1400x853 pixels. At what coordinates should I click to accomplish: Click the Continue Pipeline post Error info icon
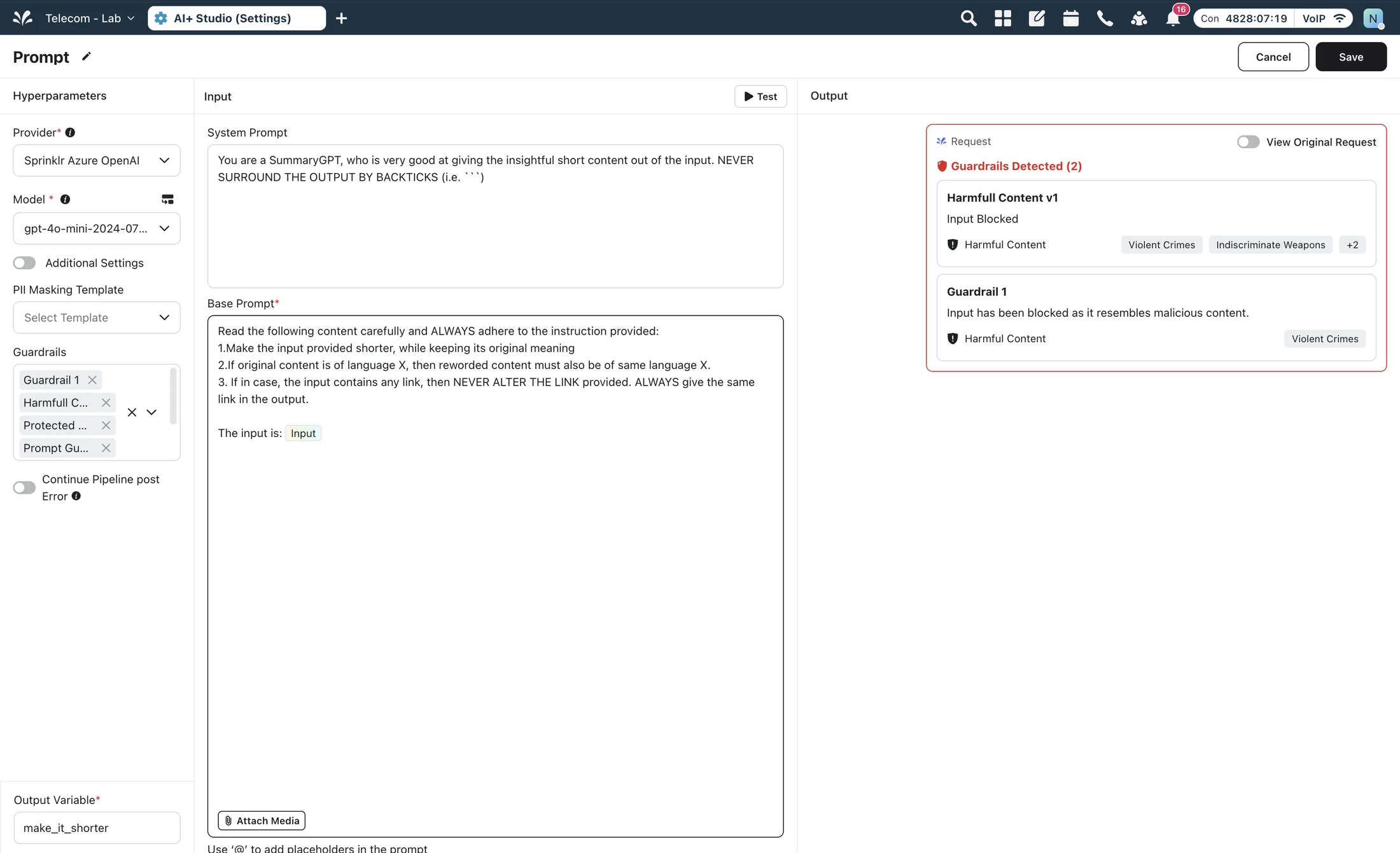tap(76, 496)
